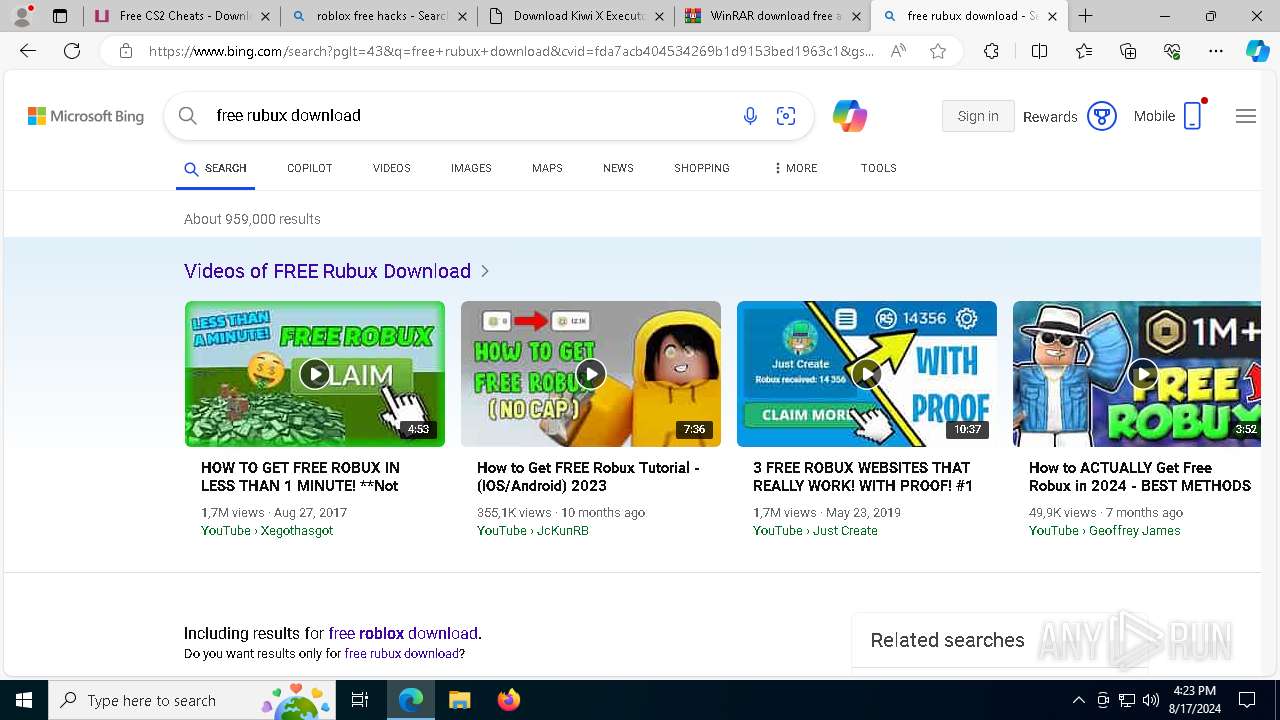The image size is (1280, 720).
Task: Reload the current page
Action: pos(72,51)
